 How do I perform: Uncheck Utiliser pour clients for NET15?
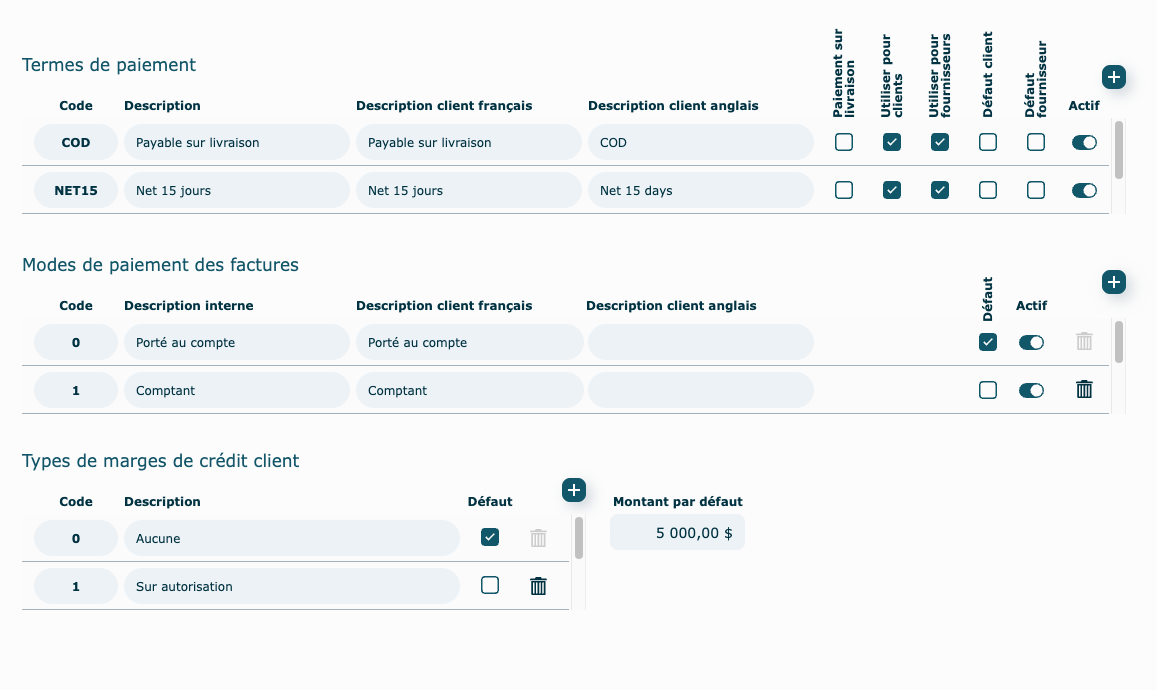[892, 190]
